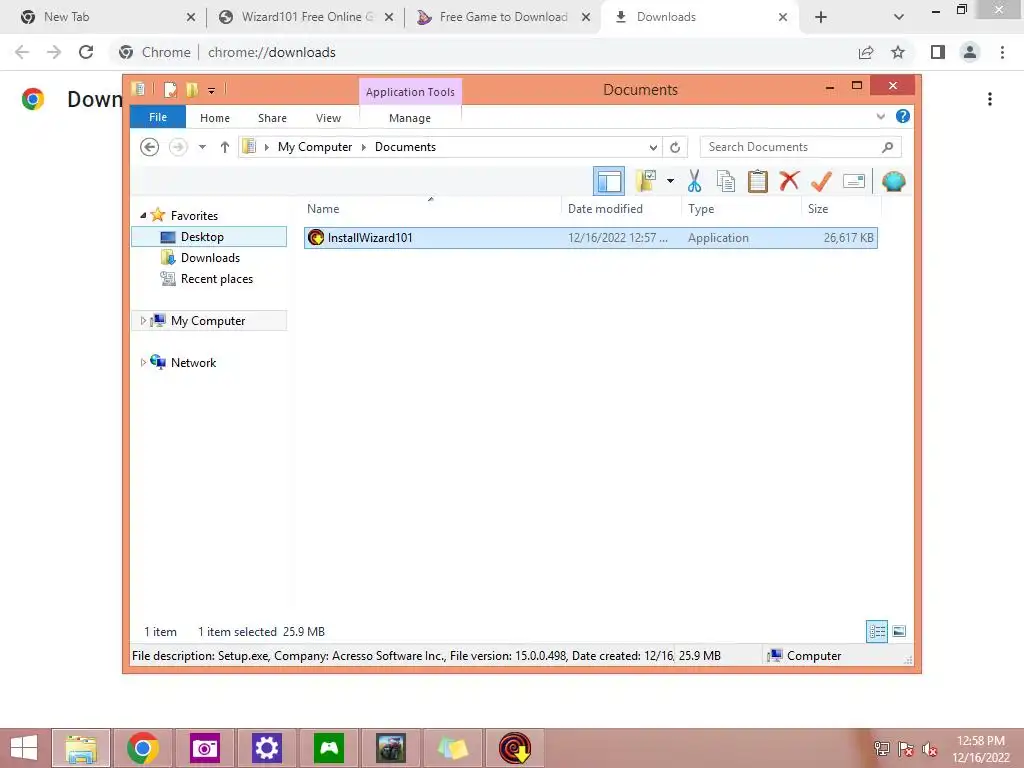
Task: Click the Chrome share page icon
Action: click(x=866, y=52)
